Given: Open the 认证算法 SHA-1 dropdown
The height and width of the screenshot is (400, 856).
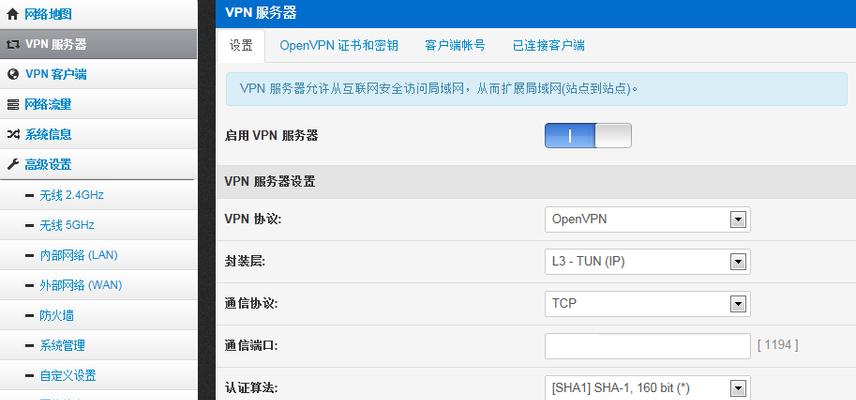Looking at the screenshot, I should (x=647, y=388).
